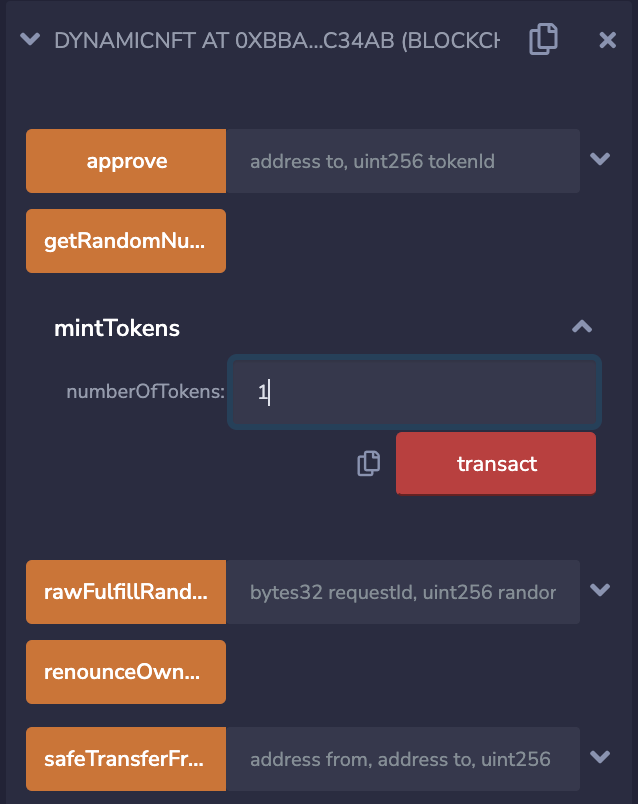Viewport: 638px width, 804px height.
Task: Expand the safeTransferFrom parameters
Action: 600,757
